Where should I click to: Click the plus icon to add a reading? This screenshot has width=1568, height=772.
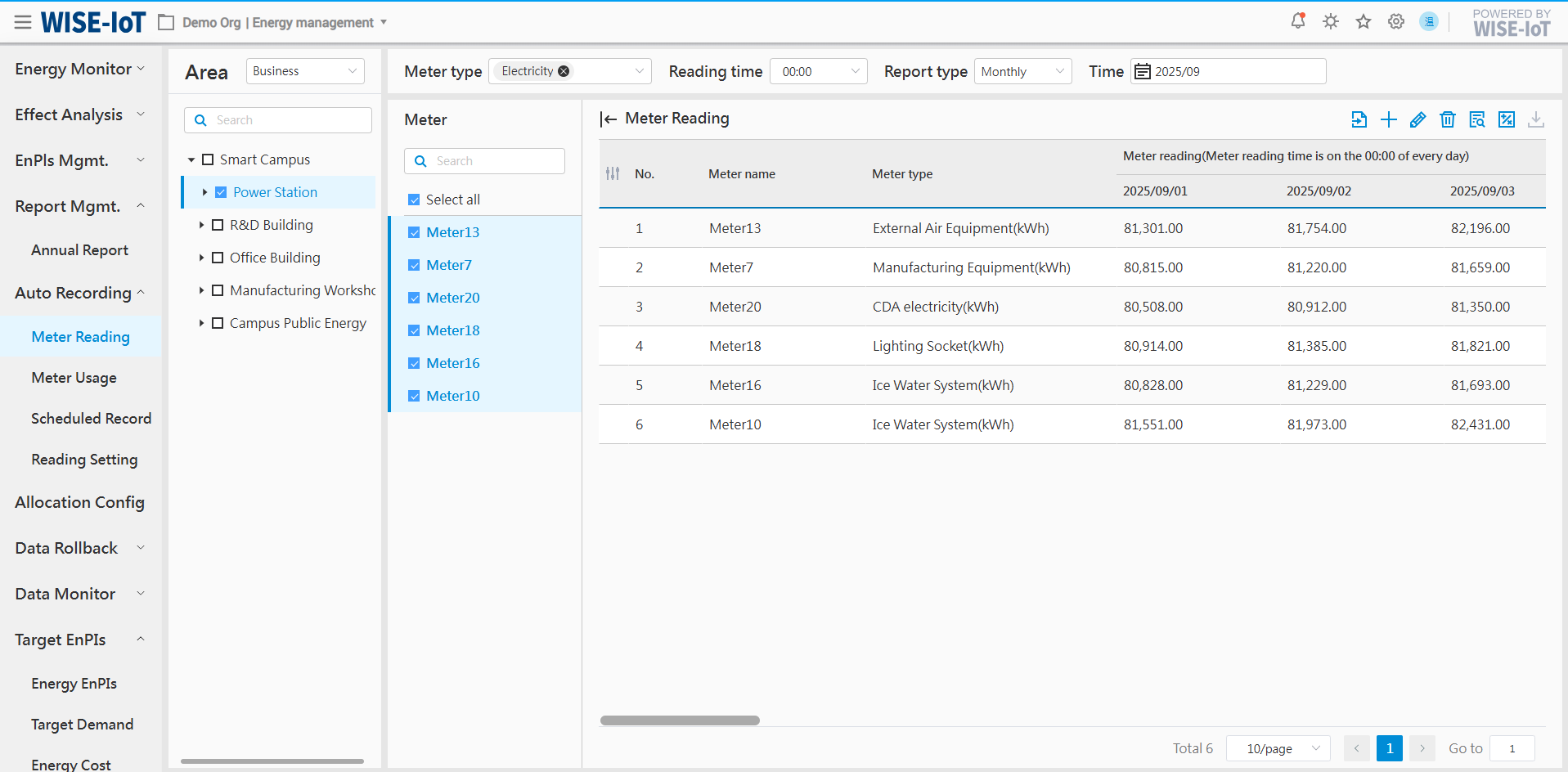(x=1388, y=119)
